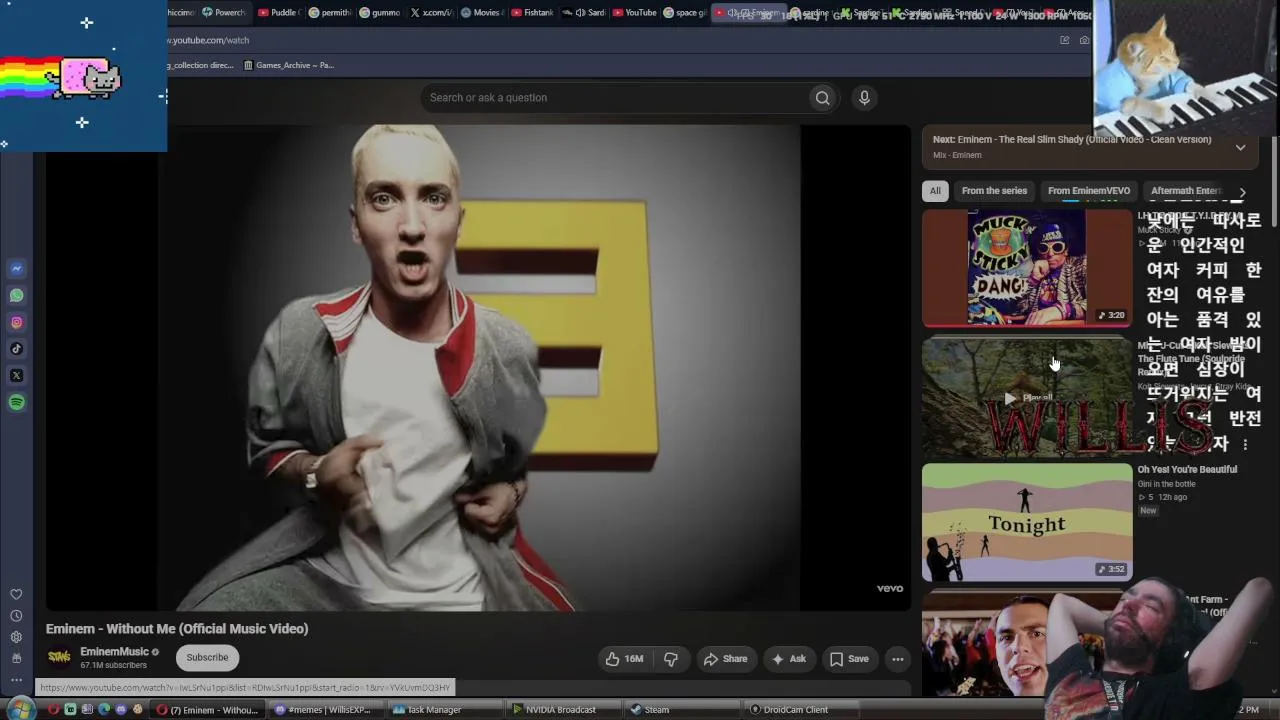Launch Edge from the quick launch bar

pos(104,710)
